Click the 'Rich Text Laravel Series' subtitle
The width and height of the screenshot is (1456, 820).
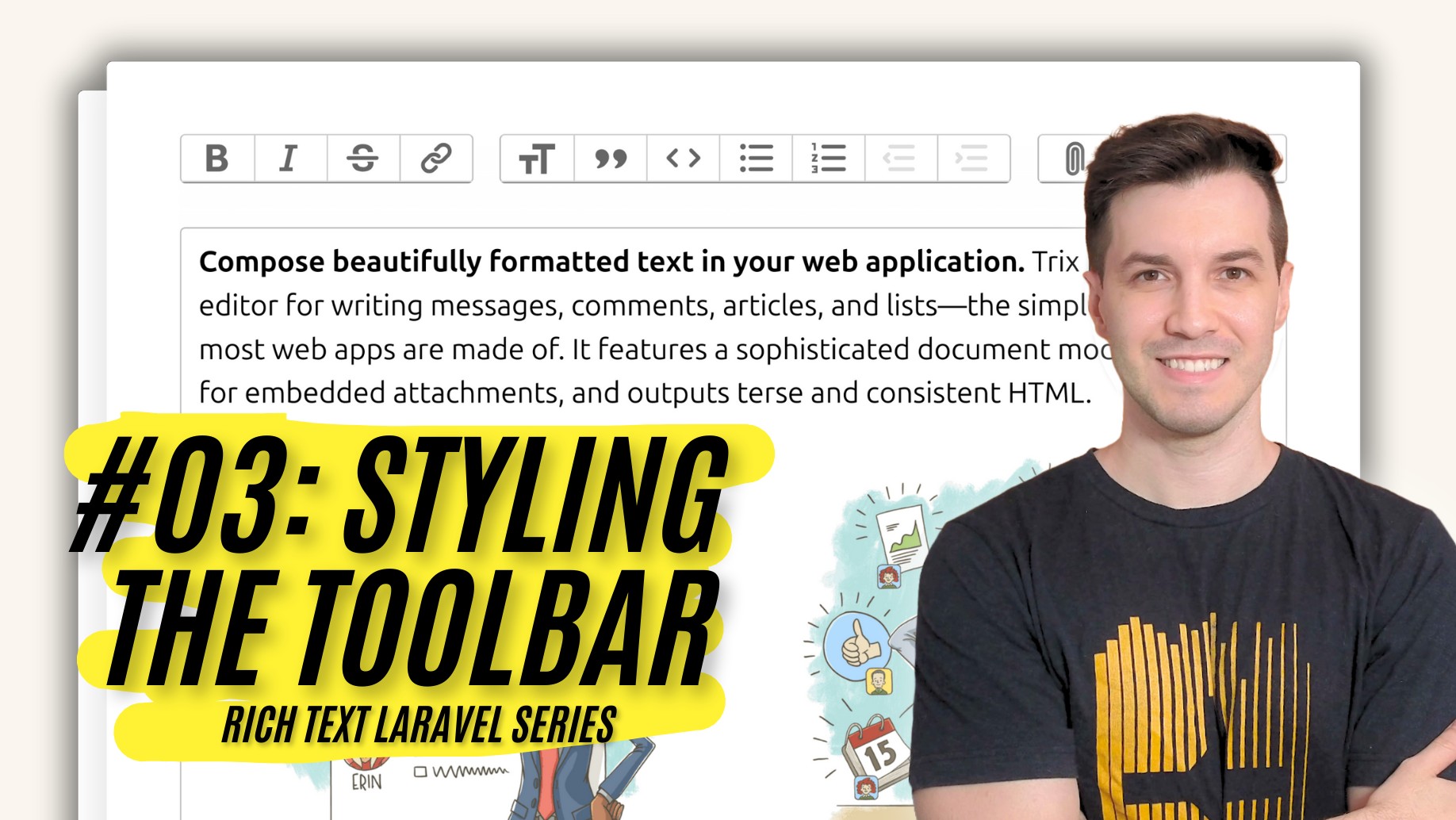tap(419, 726)
